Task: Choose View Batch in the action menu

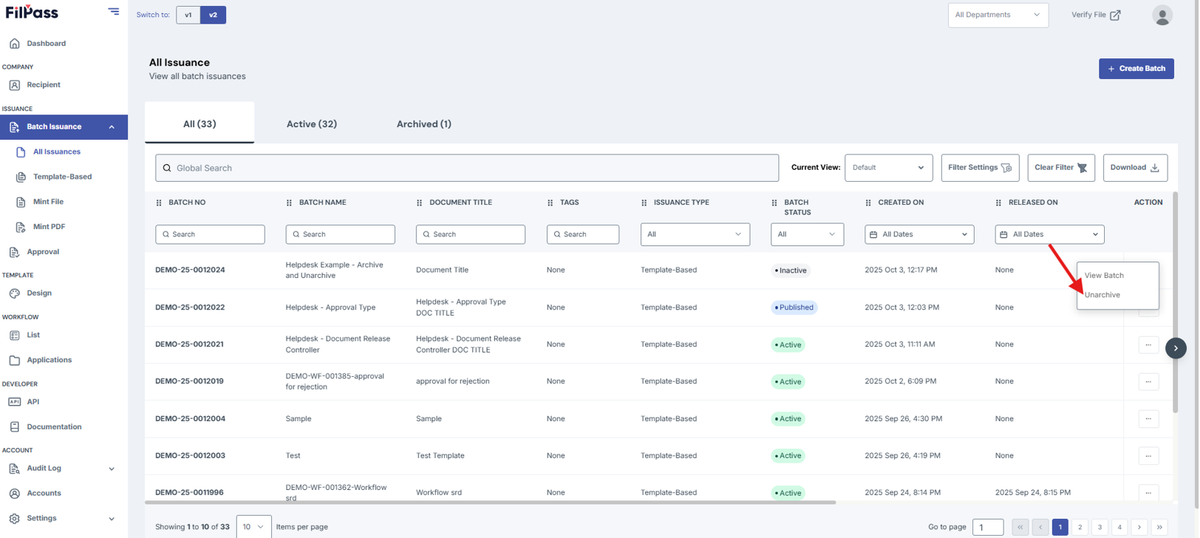Action: coord(1104,275)
